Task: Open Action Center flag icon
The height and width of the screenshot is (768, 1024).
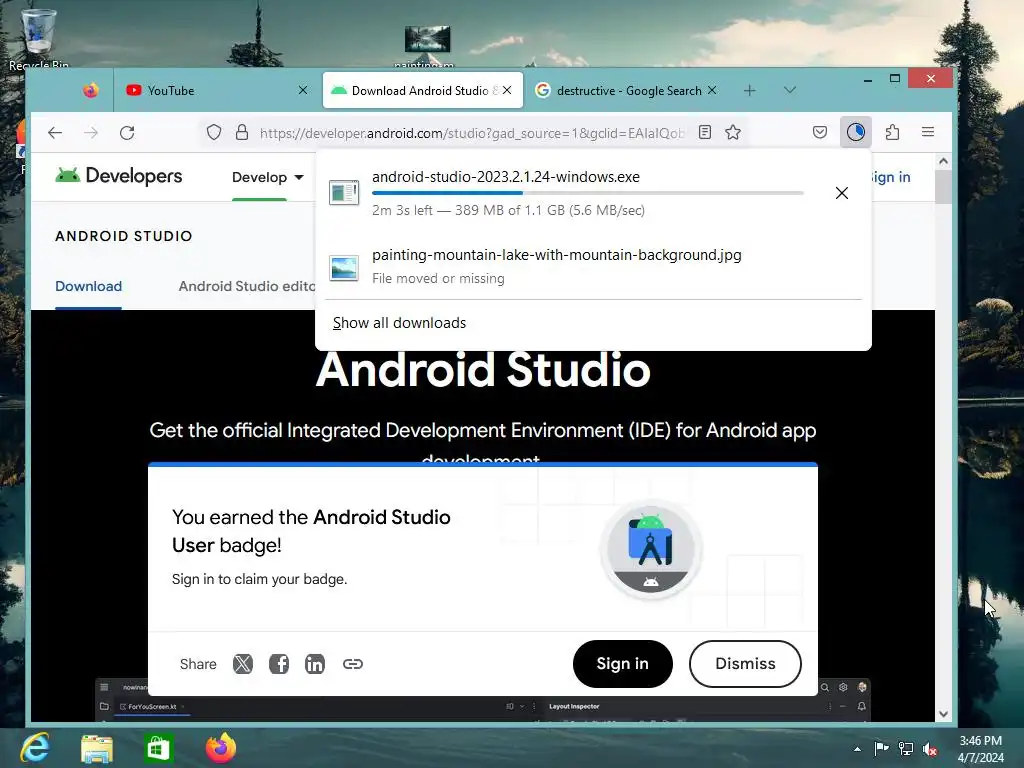Action: pyautogui.click(x=881, y=748)
